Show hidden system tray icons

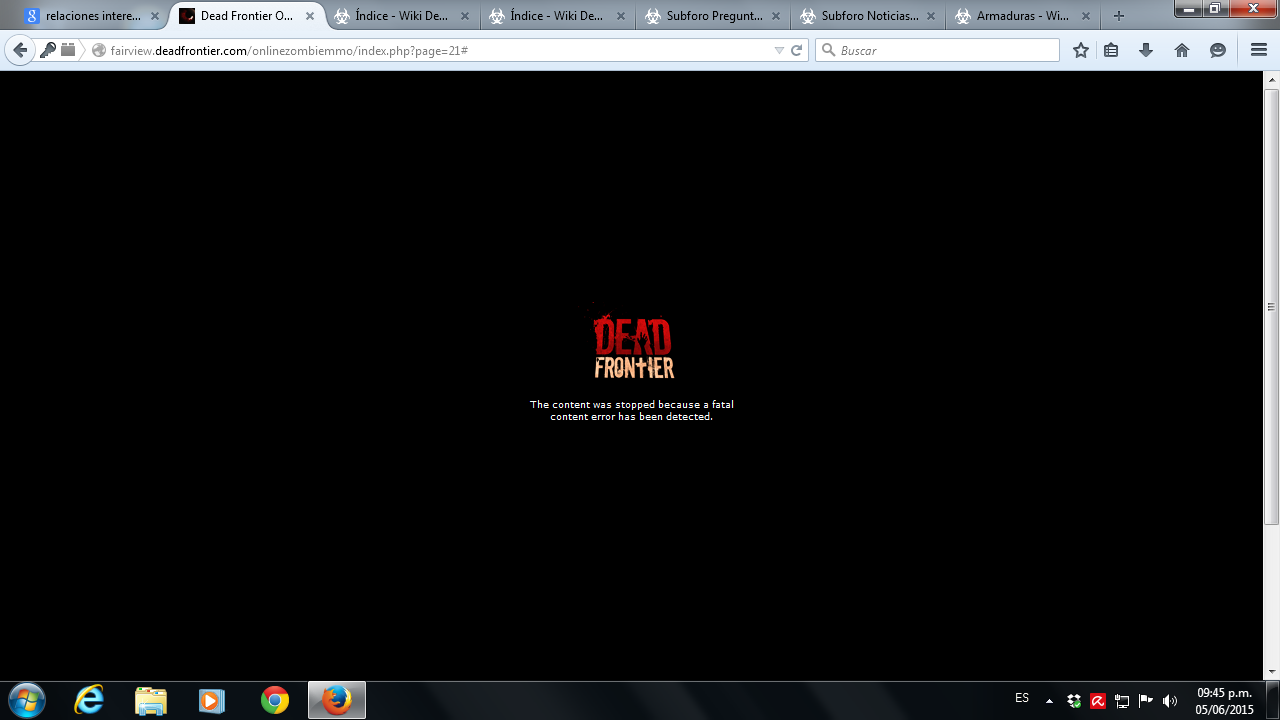click(1049, 701)
